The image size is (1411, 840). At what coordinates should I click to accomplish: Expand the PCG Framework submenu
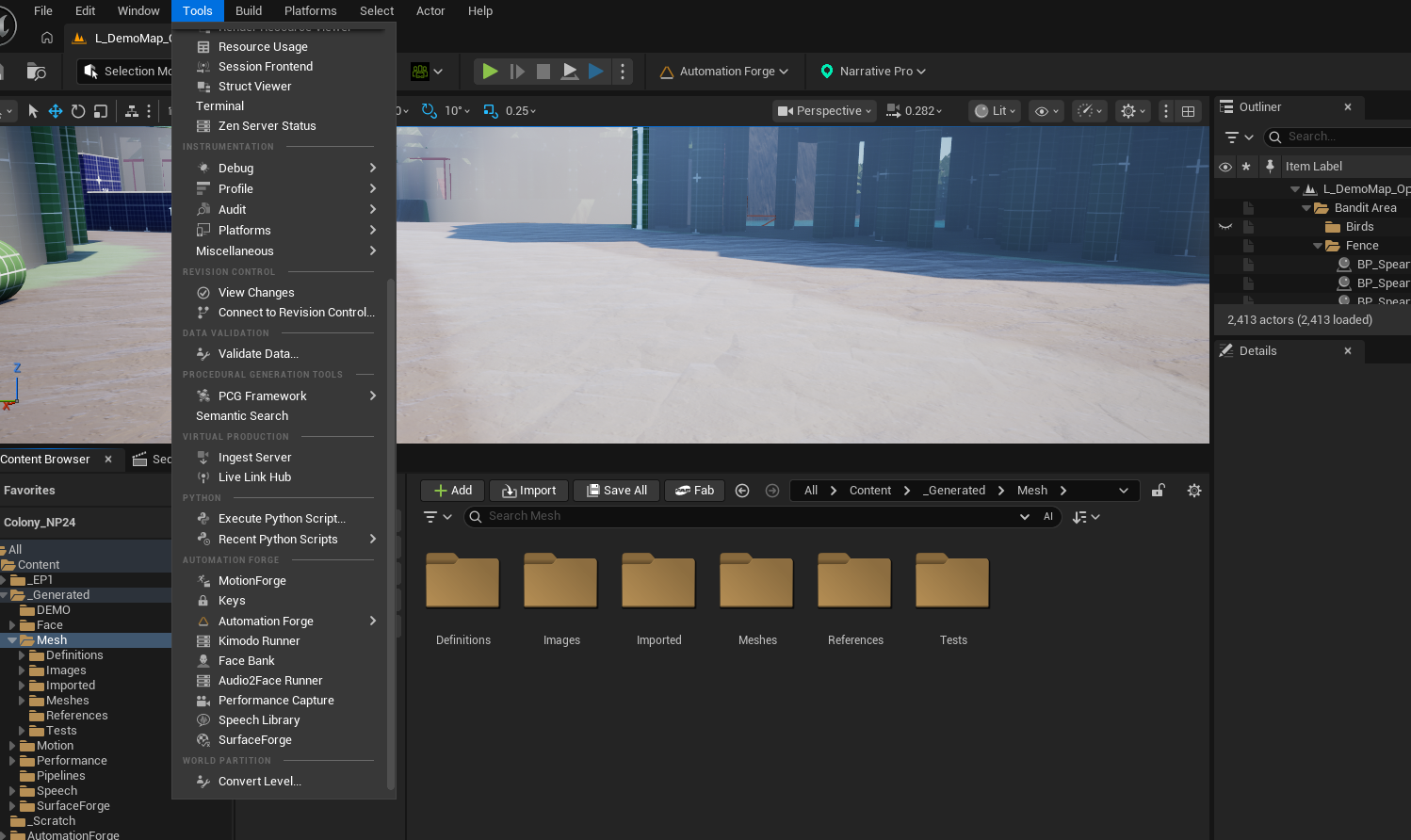(x=284, y=396)
